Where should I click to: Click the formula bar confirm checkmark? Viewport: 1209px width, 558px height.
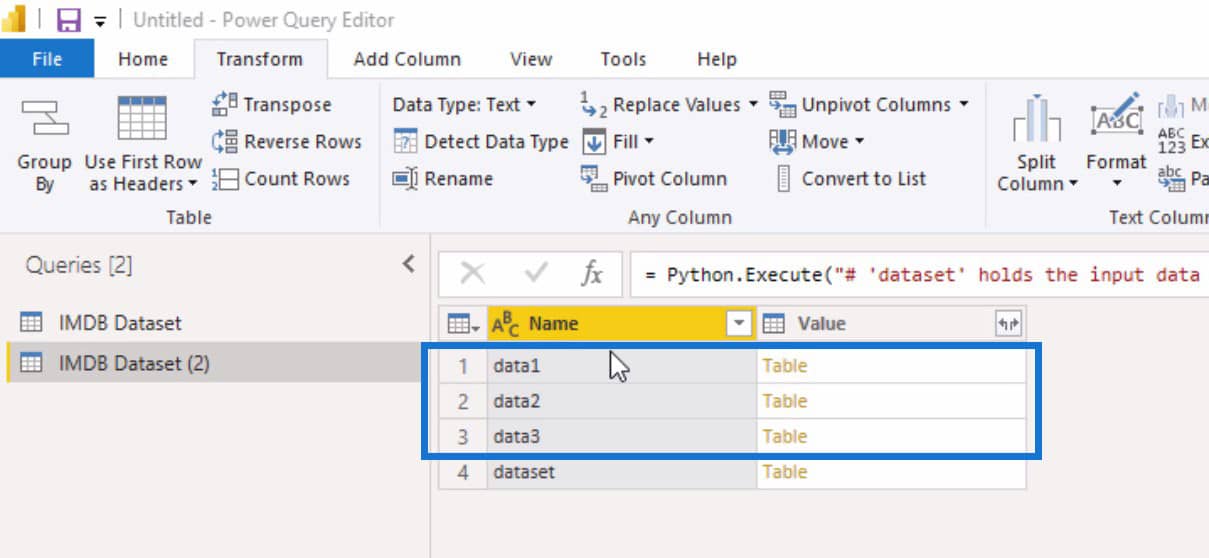coord(536,273)
